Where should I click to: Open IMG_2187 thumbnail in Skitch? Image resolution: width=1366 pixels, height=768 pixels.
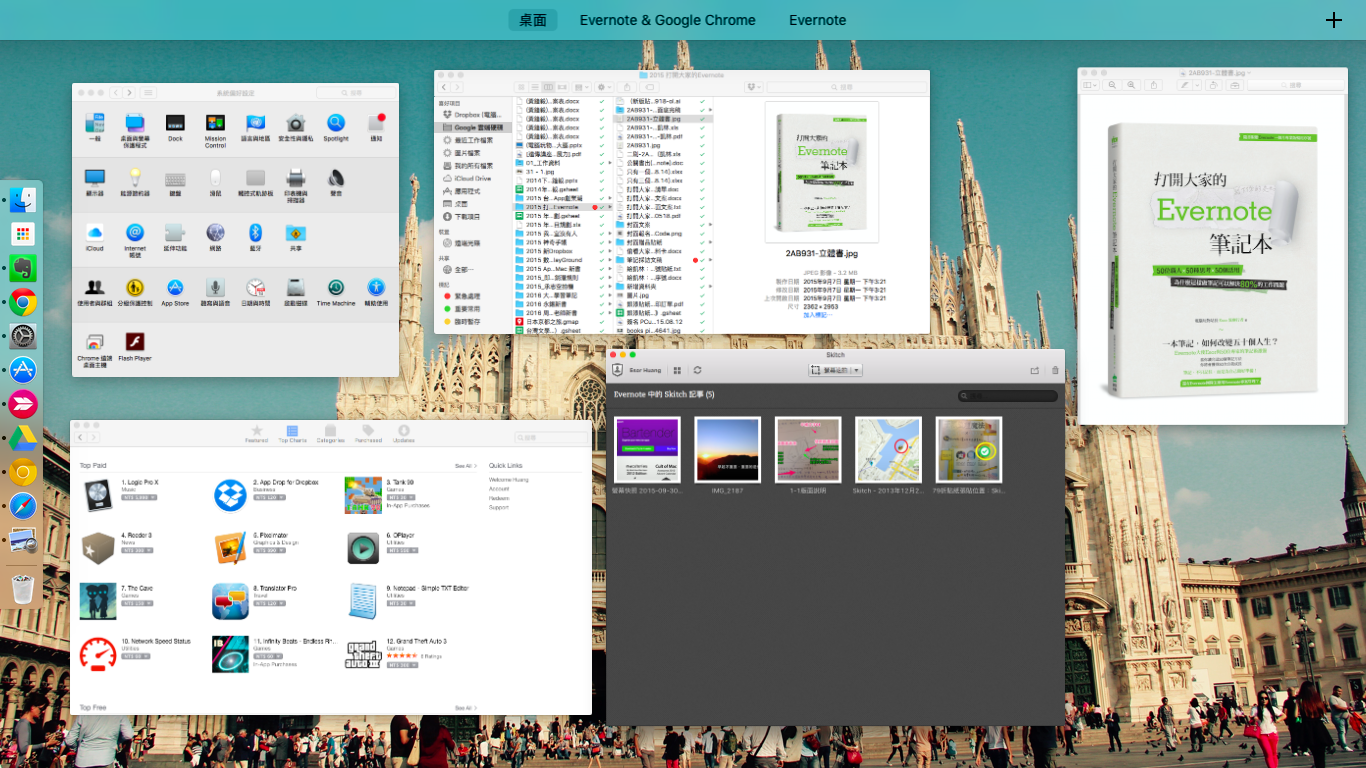pos(727,450)
